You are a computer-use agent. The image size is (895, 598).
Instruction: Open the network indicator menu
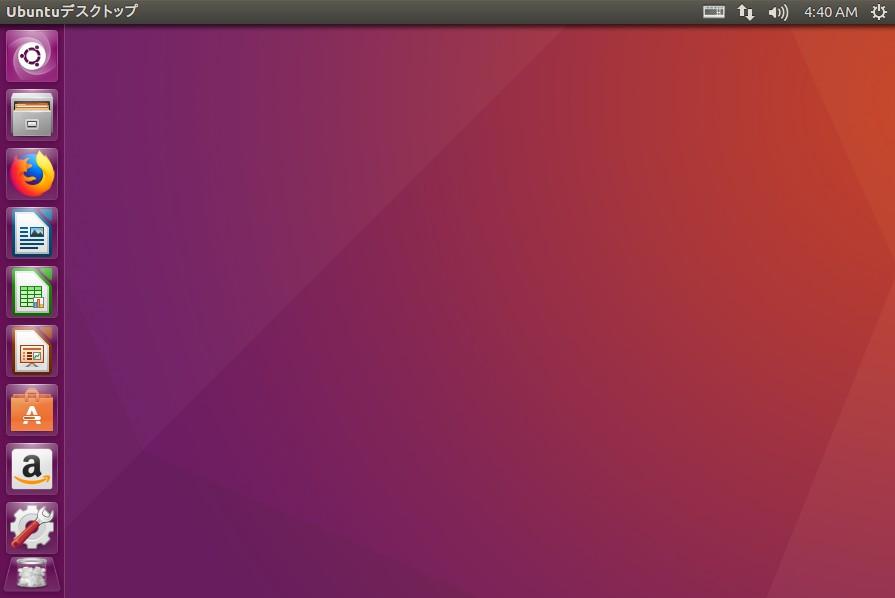pyautogui.click(x=745, y=12)
